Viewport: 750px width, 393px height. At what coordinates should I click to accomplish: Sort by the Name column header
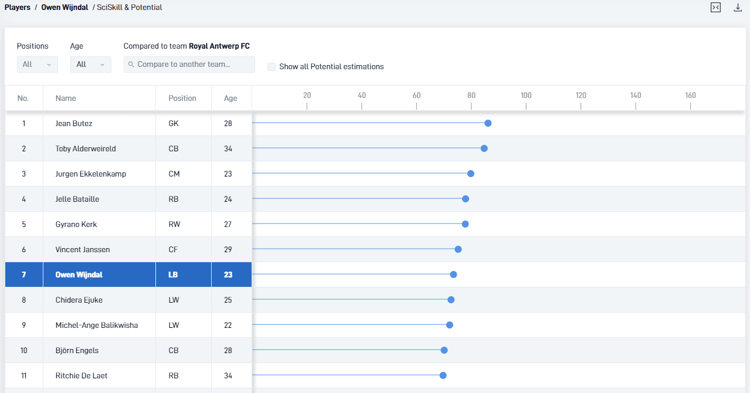tap(66, 98)
